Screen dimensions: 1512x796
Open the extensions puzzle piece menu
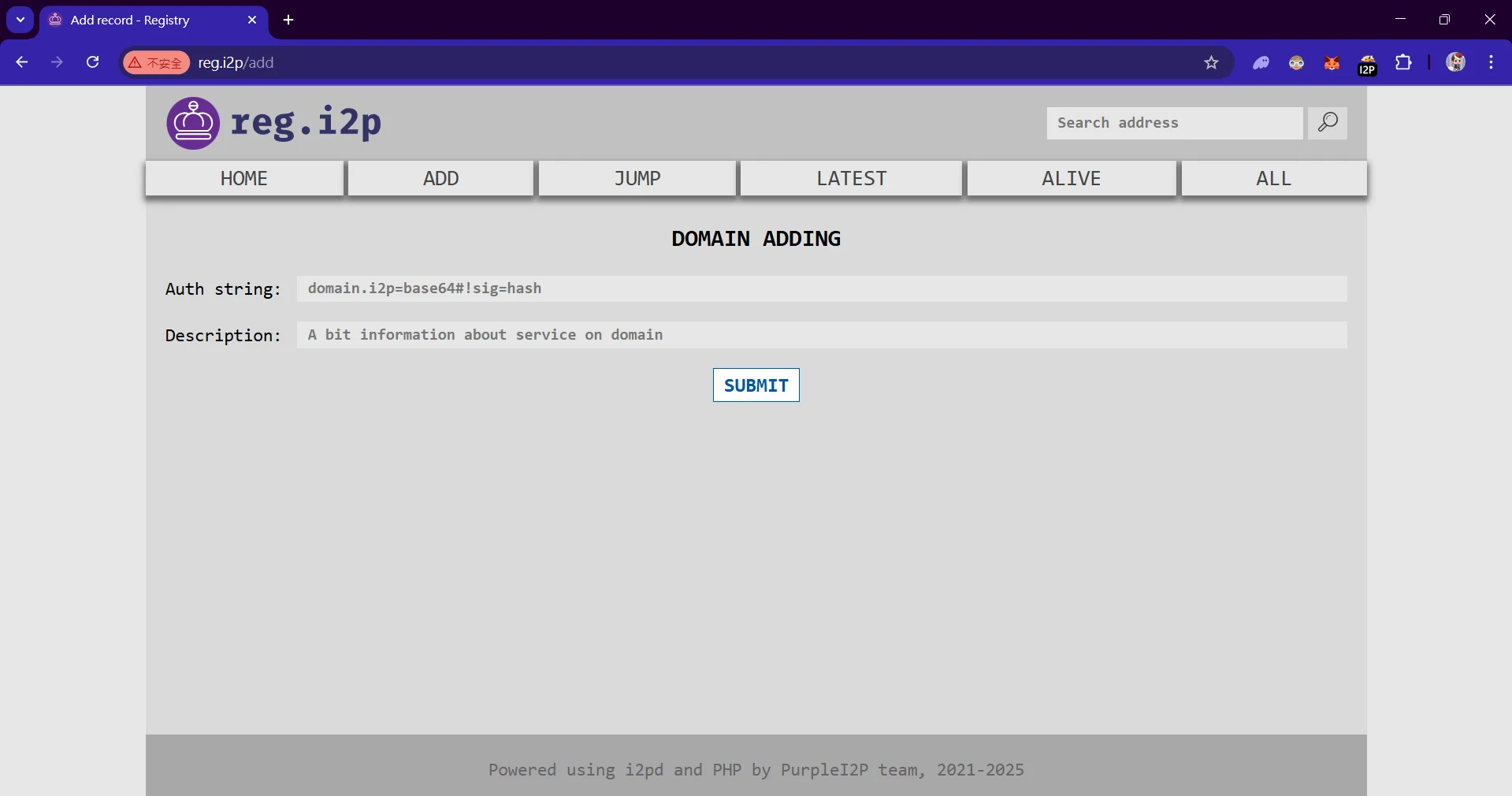point(1403,63)
